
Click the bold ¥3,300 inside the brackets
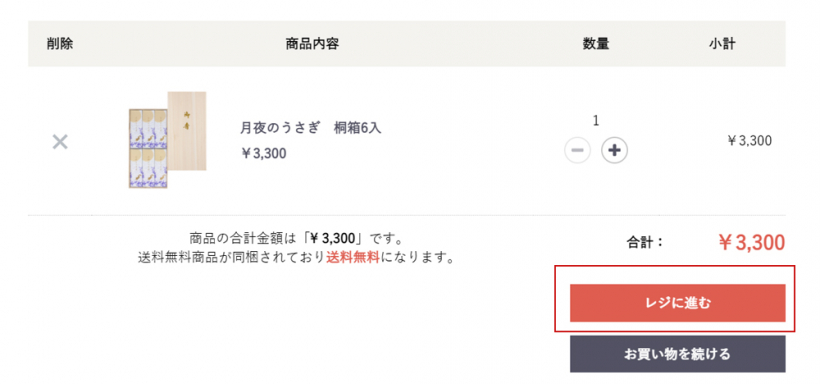coord(333,239)
